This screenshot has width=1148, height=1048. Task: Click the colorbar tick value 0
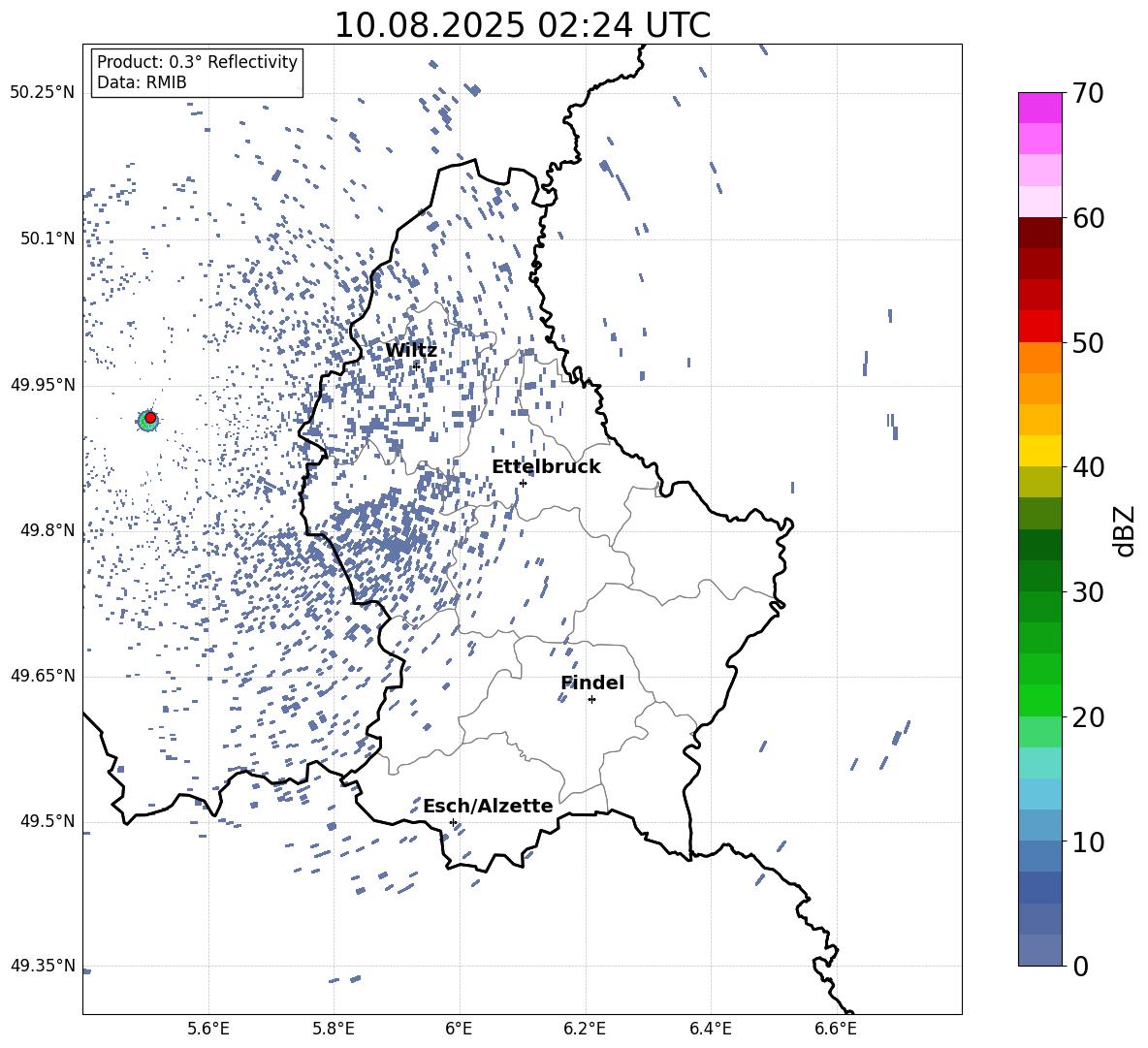coord(1081,966)
